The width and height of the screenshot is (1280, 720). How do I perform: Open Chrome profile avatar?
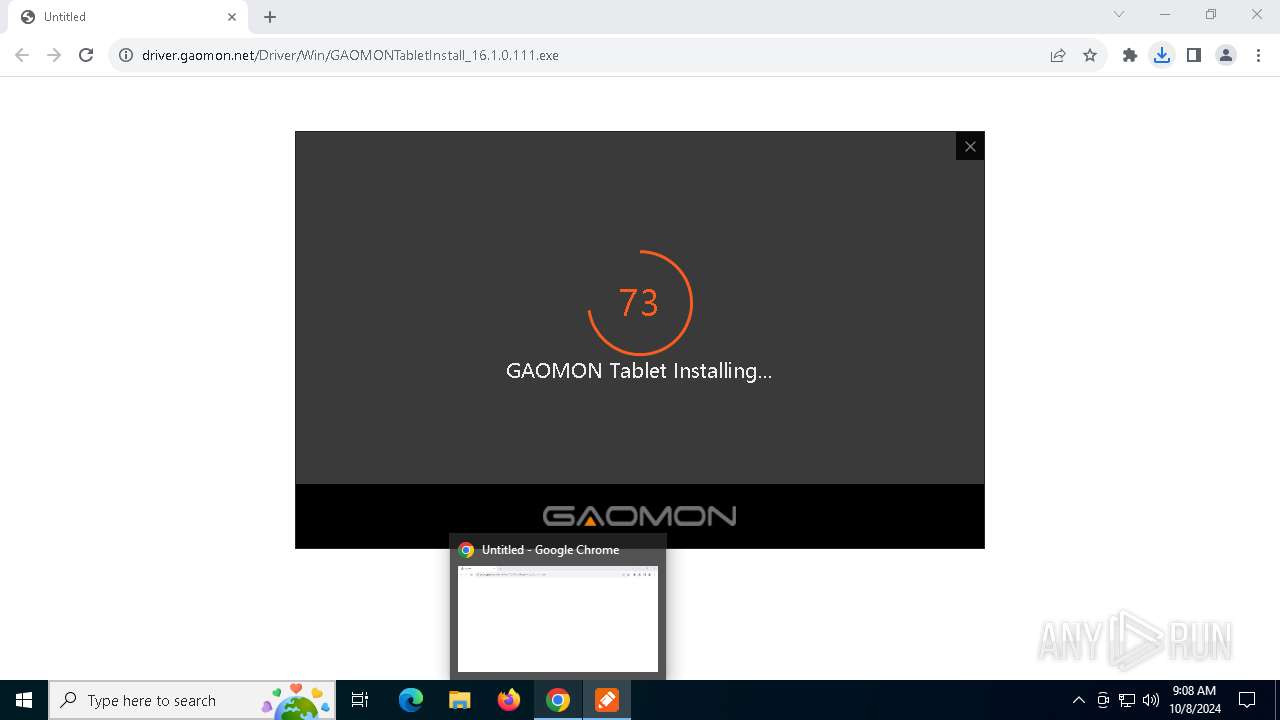pyautogui.click(x=1226, y=55)
